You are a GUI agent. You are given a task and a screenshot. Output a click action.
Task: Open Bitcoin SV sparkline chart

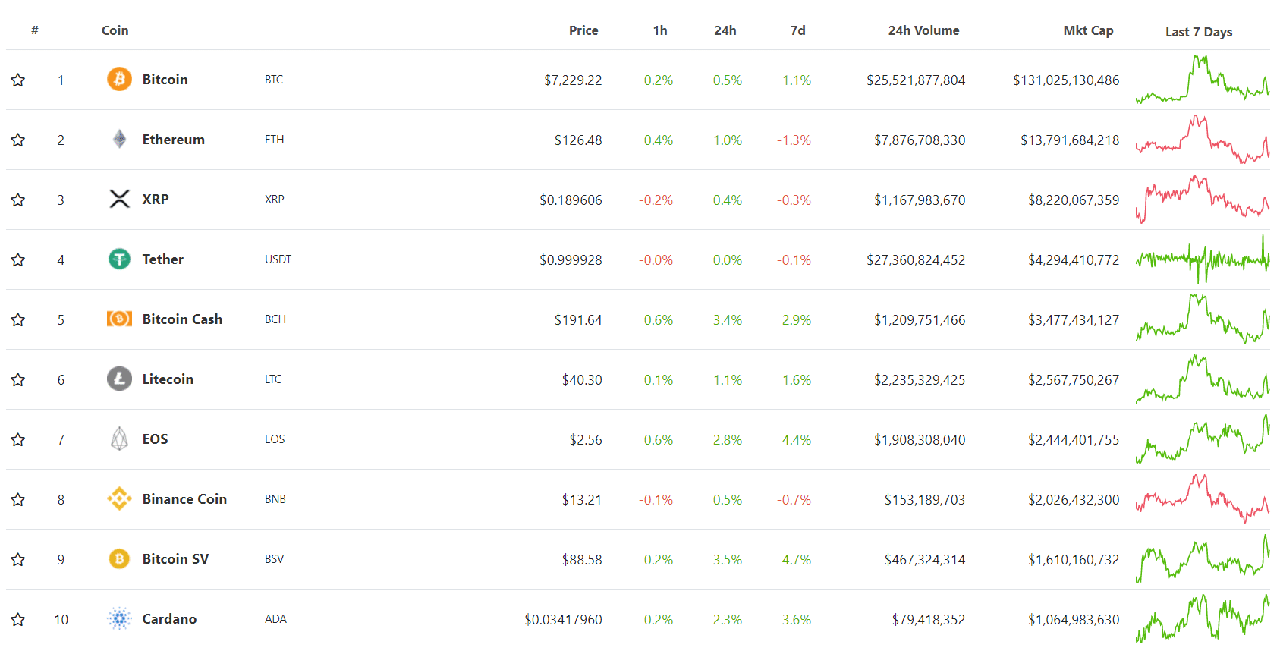1202,560
